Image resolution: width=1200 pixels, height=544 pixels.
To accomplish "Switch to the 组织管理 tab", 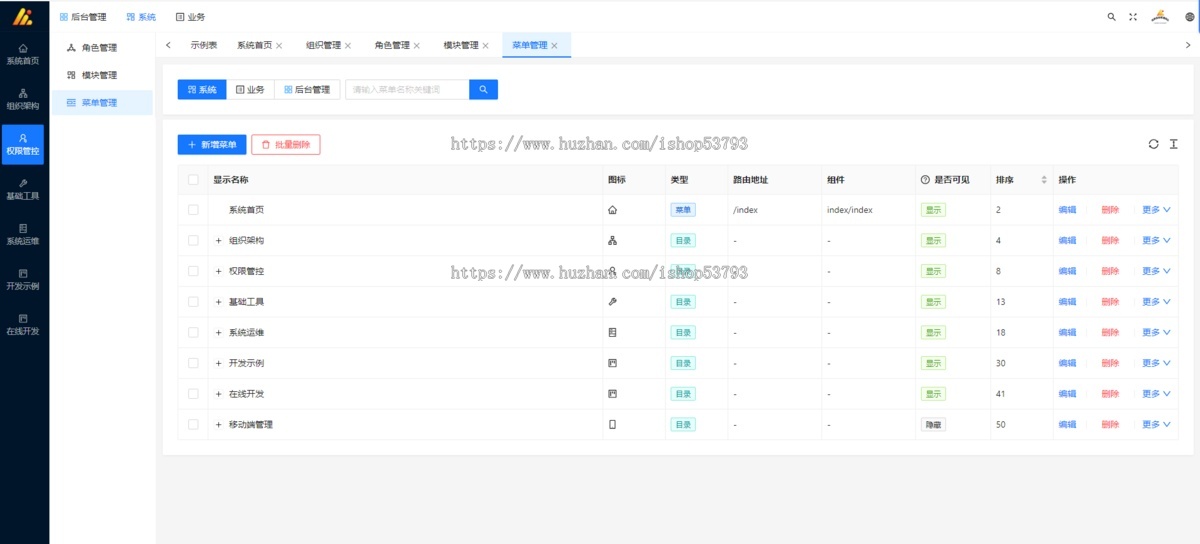I will (323, 45).
